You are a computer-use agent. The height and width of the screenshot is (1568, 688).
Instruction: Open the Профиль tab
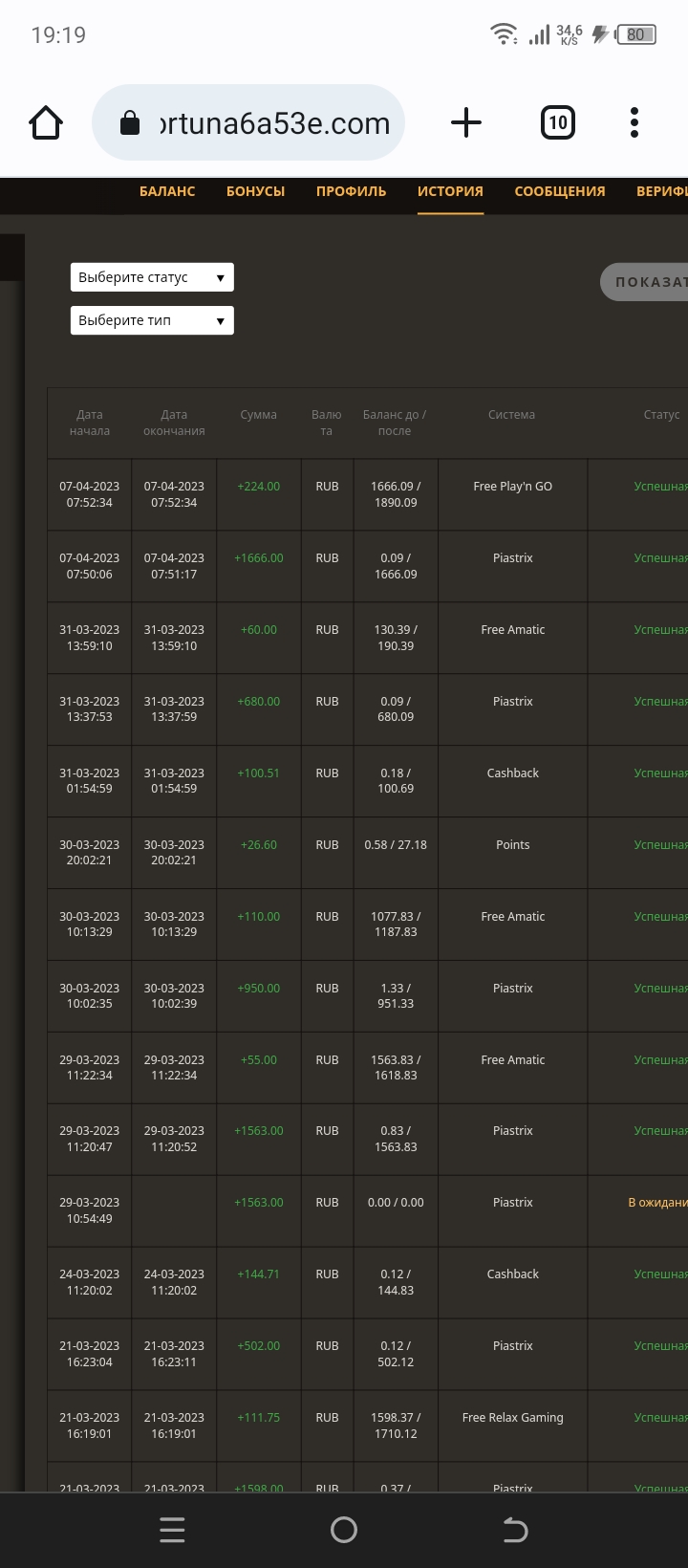click(x=351, y=191)
